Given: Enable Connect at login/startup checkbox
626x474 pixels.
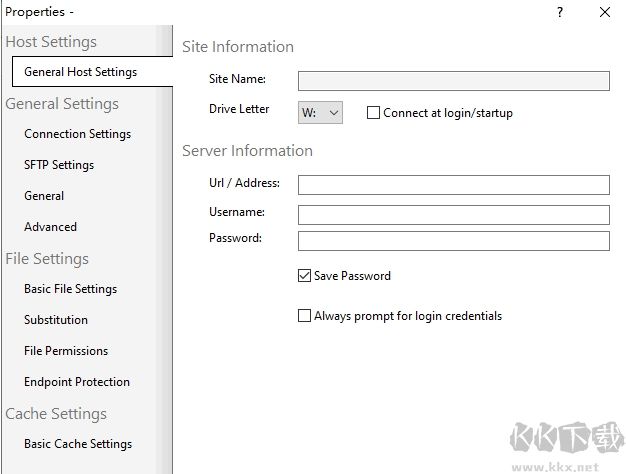Looking at the screenshot, I should (374, 113).
